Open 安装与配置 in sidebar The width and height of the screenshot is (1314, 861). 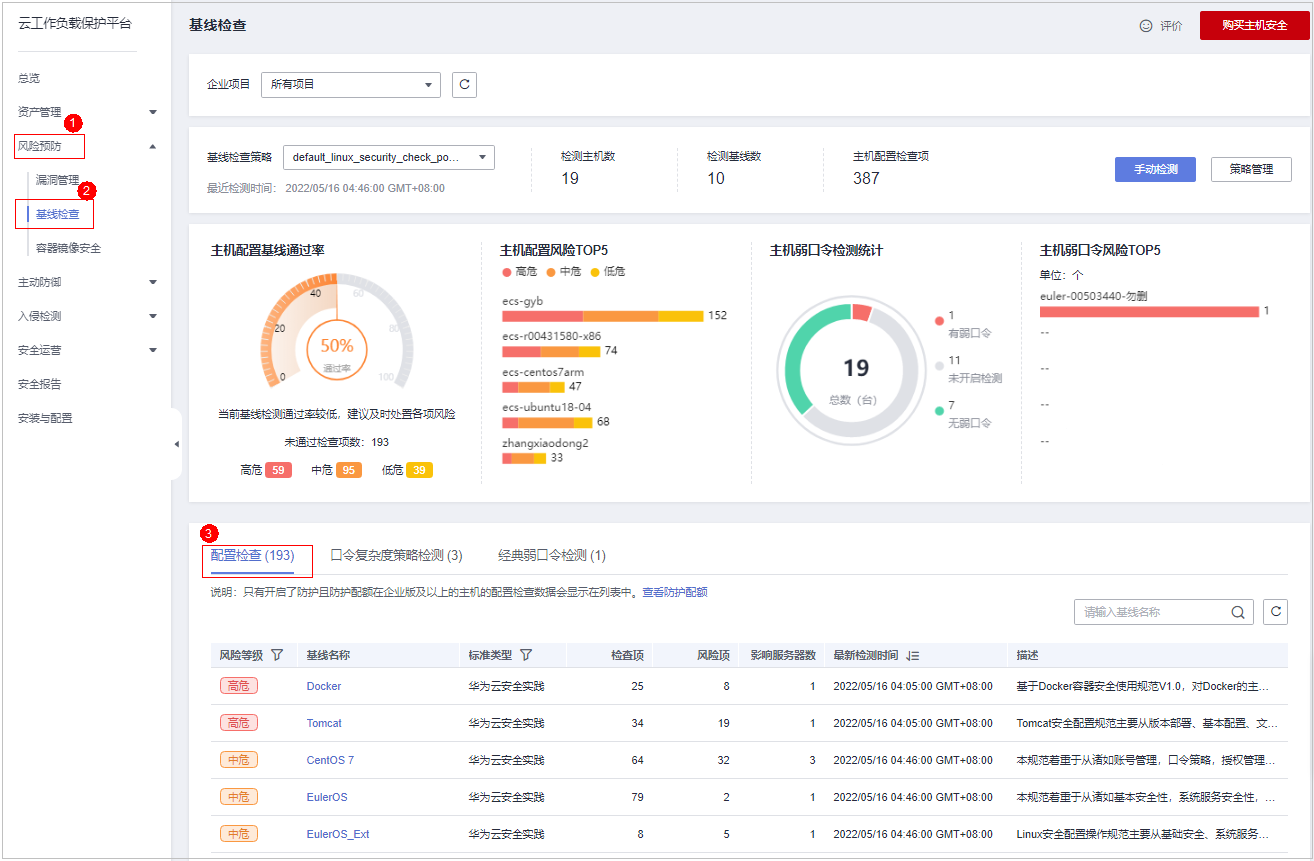click(45, 418)
